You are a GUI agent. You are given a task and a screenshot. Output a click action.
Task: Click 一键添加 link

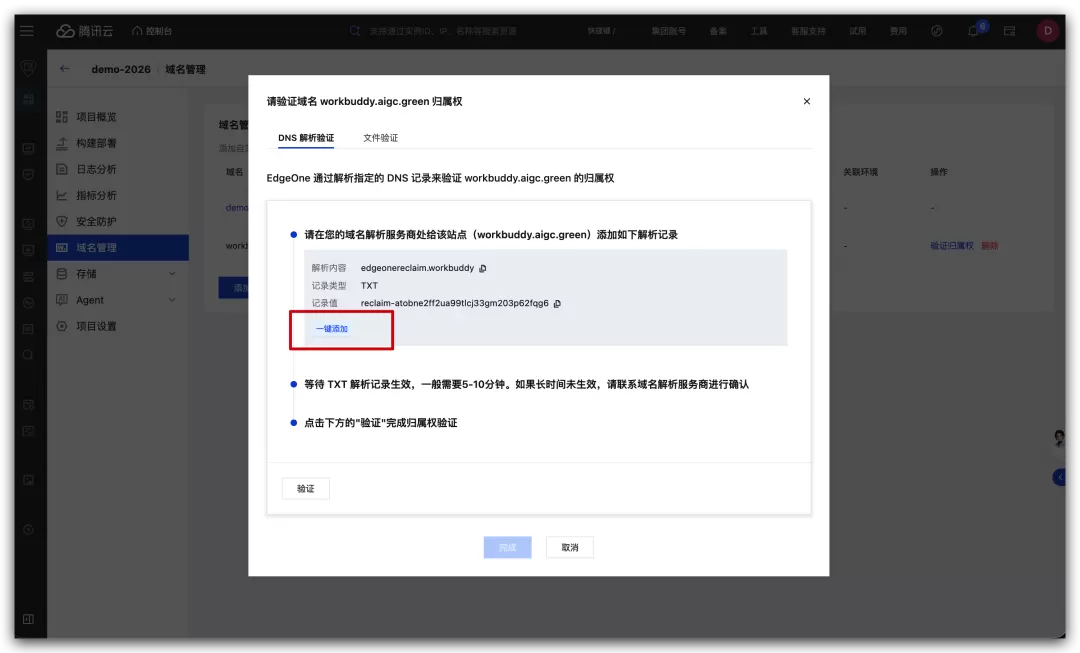[x=331, y=329]
